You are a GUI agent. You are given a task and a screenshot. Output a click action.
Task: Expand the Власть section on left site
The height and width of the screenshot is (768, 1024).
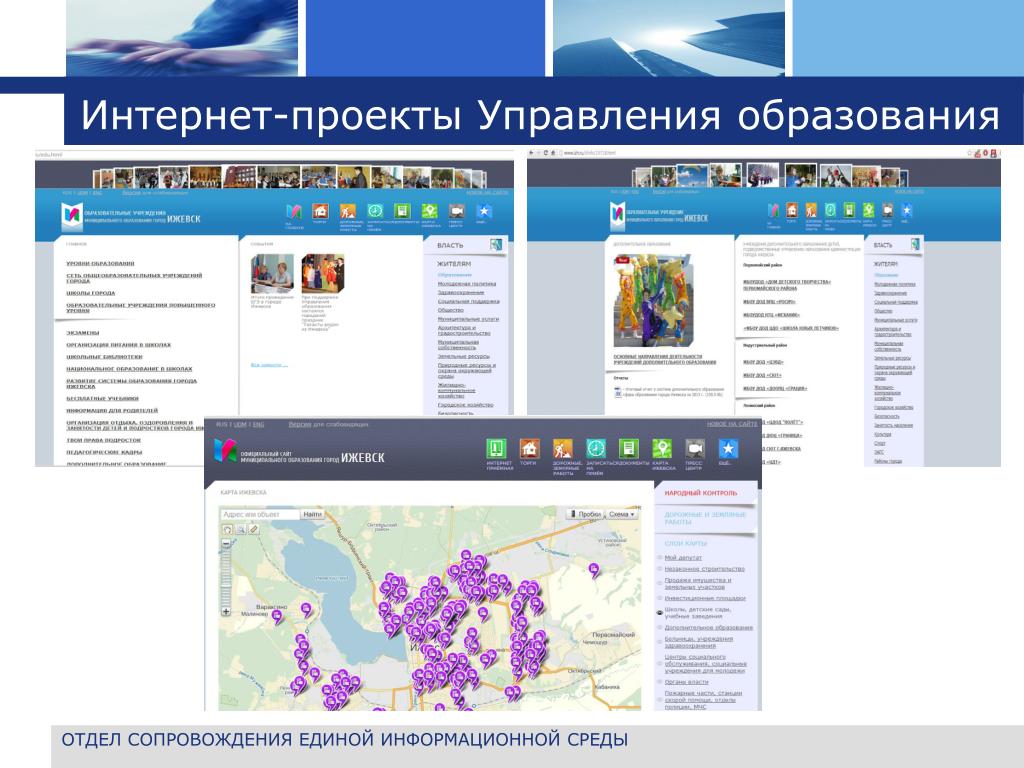tap(450, 245)
